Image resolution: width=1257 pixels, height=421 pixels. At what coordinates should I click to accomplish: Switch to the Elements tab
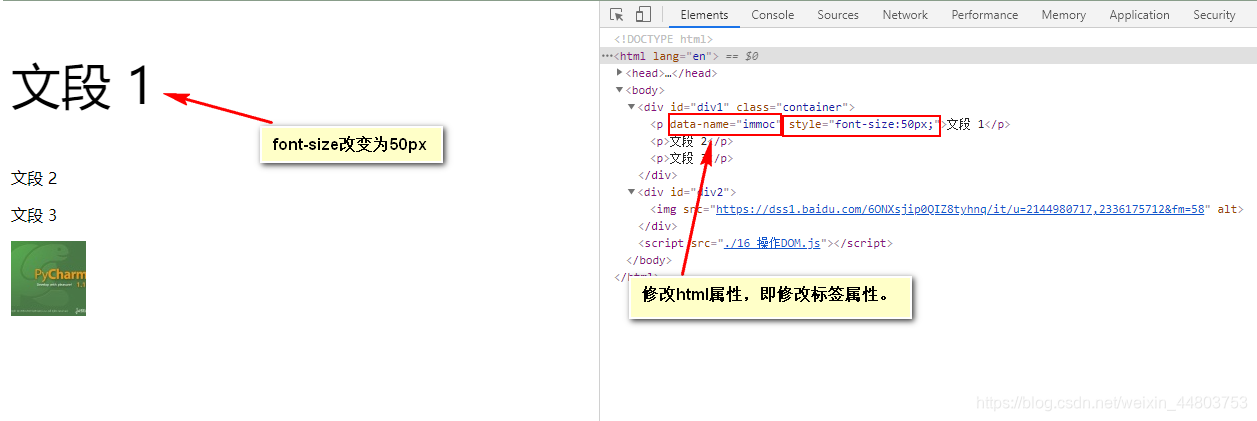point(704,15)
